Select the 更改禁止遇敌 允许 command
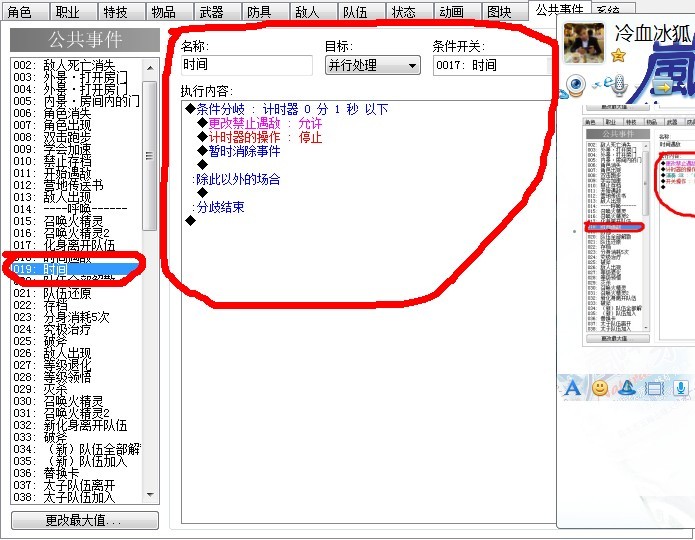 pyautogui.click(x=260, y=123)
